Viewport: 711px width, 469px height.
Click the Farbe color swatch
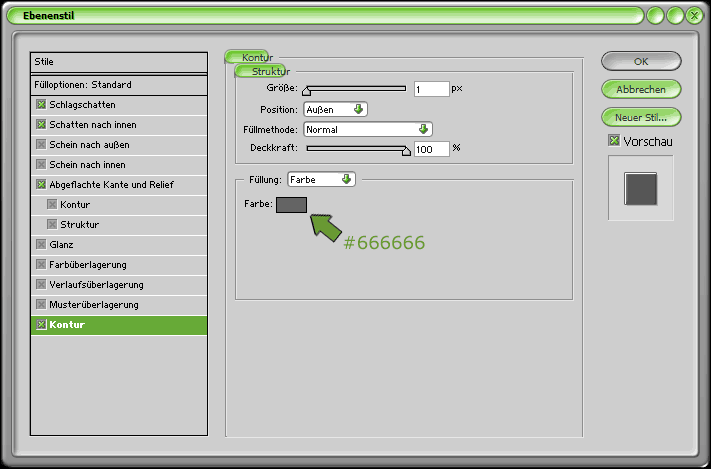pos(292,205)
